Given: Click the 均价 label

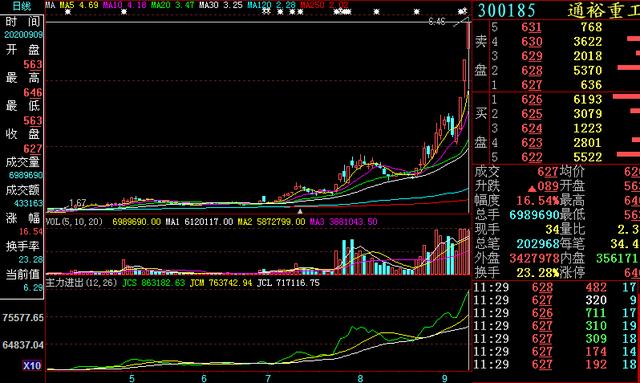Looking at the screenshot, I should click(x=572, y=172).
